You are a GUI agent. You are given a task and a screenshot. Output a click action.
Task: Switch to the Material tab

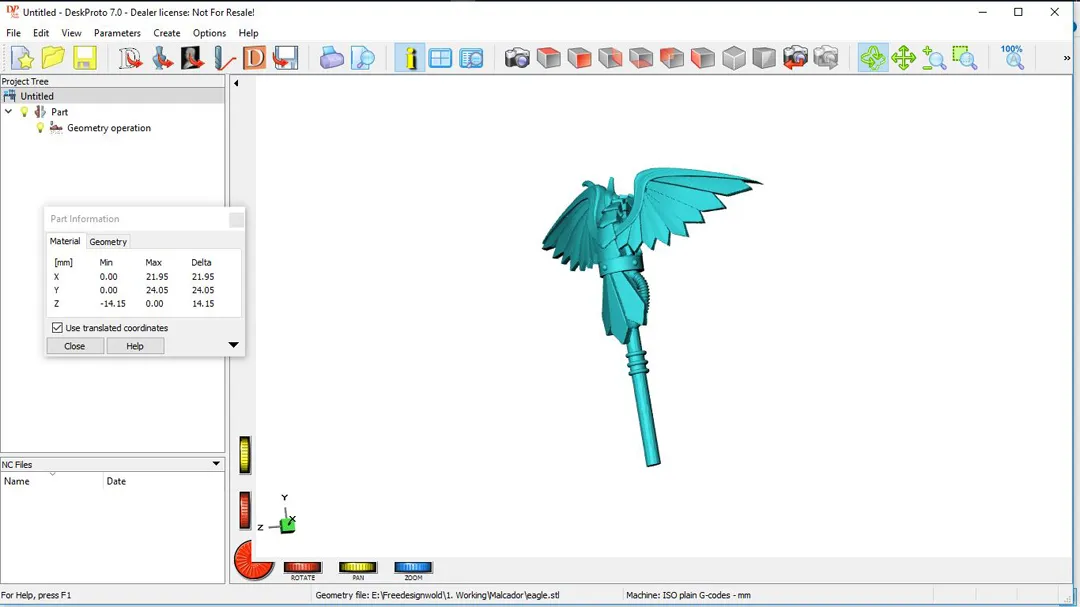(x=65, y=241)
